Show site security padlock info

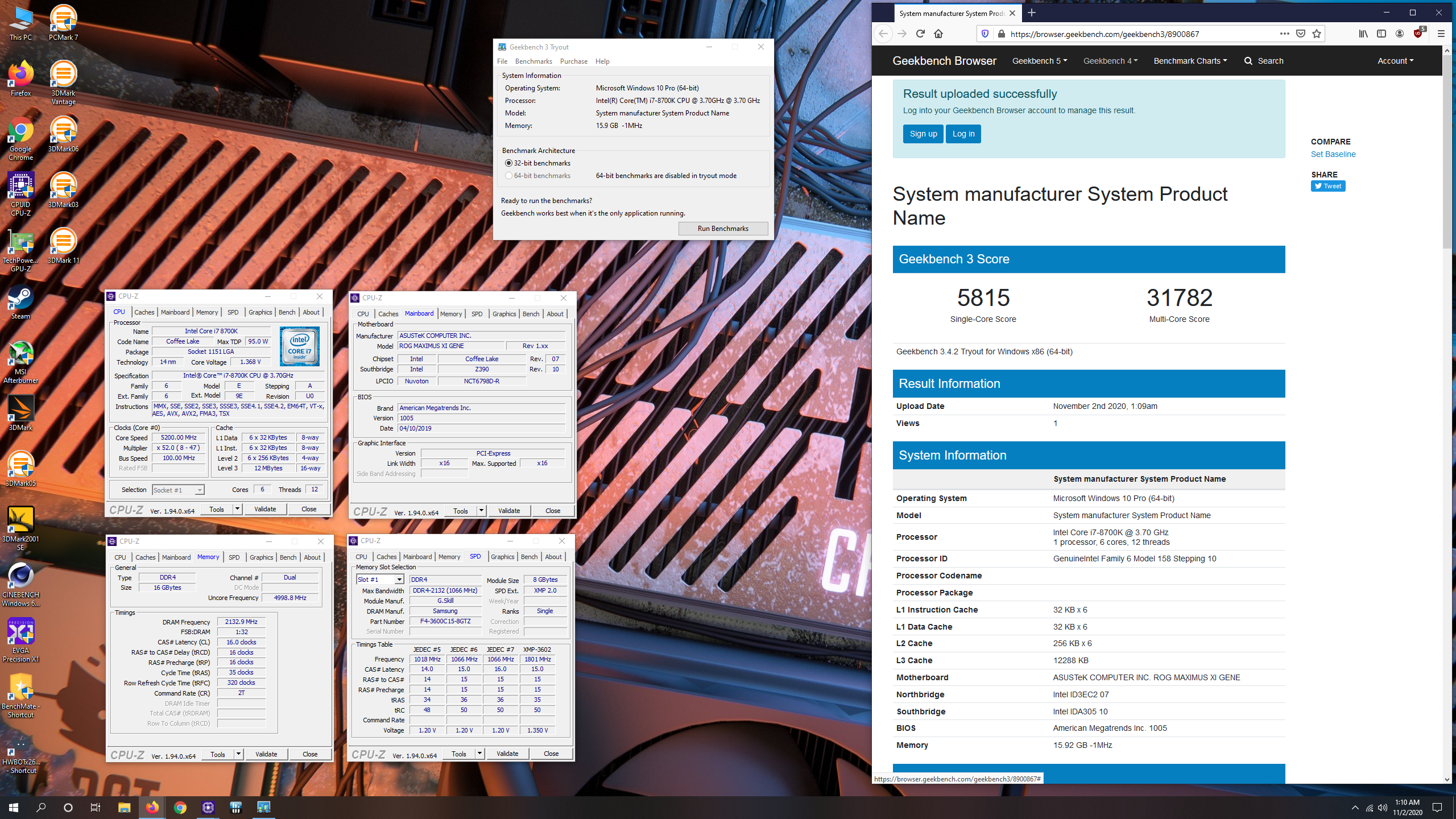(x=1001, y=34)
